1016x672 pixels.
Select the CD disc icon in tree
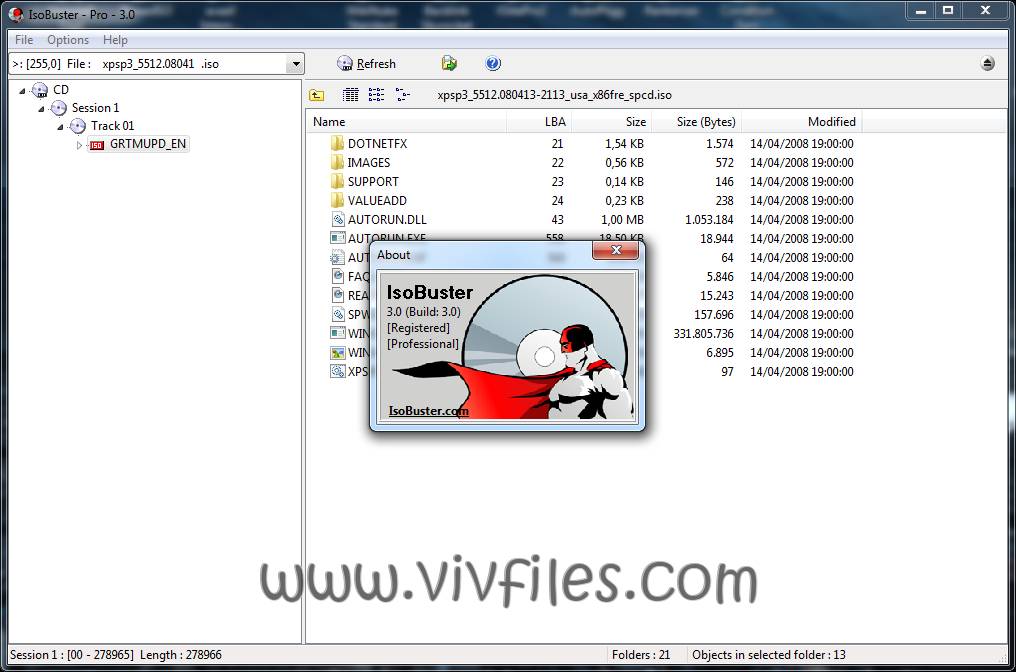click(x=40, y=90)
